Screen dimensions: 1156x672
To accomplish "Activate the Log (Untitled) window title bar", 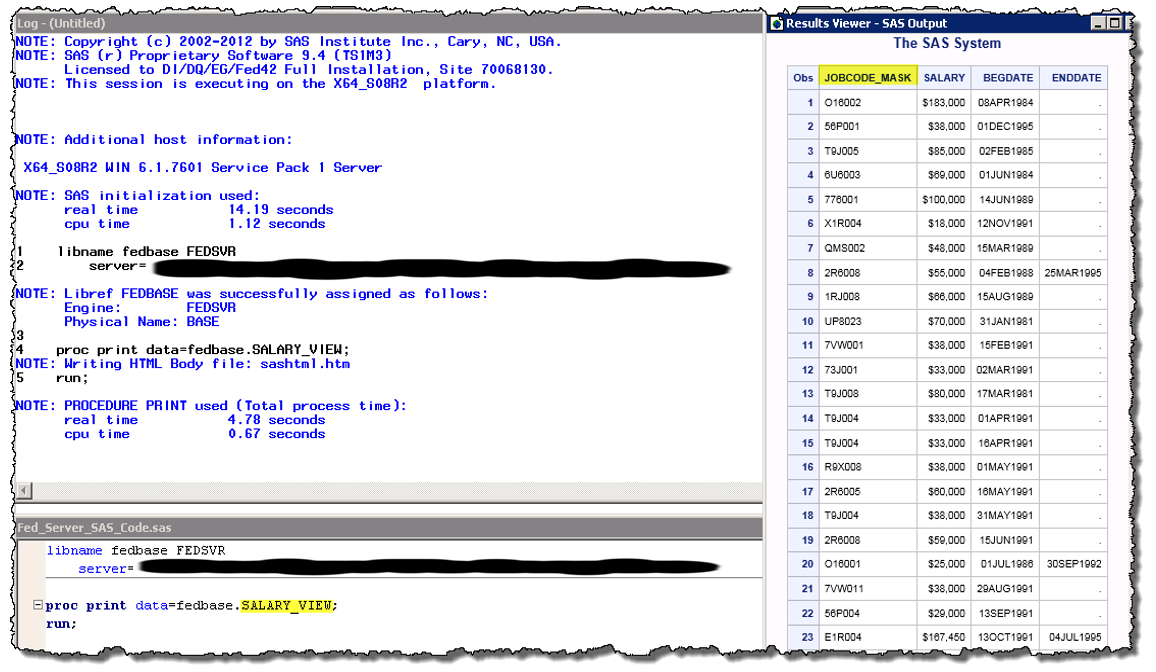I will [200, 23].
